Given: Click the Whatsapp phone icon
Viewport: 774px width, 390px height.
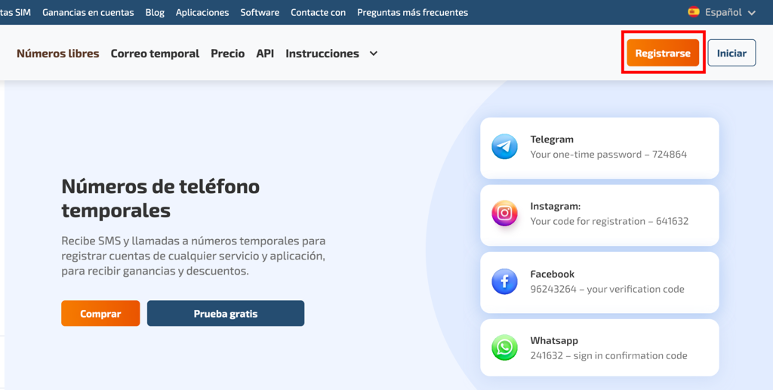Looking at the screenshot, I should pyautogui.click(x=504, y=348).
